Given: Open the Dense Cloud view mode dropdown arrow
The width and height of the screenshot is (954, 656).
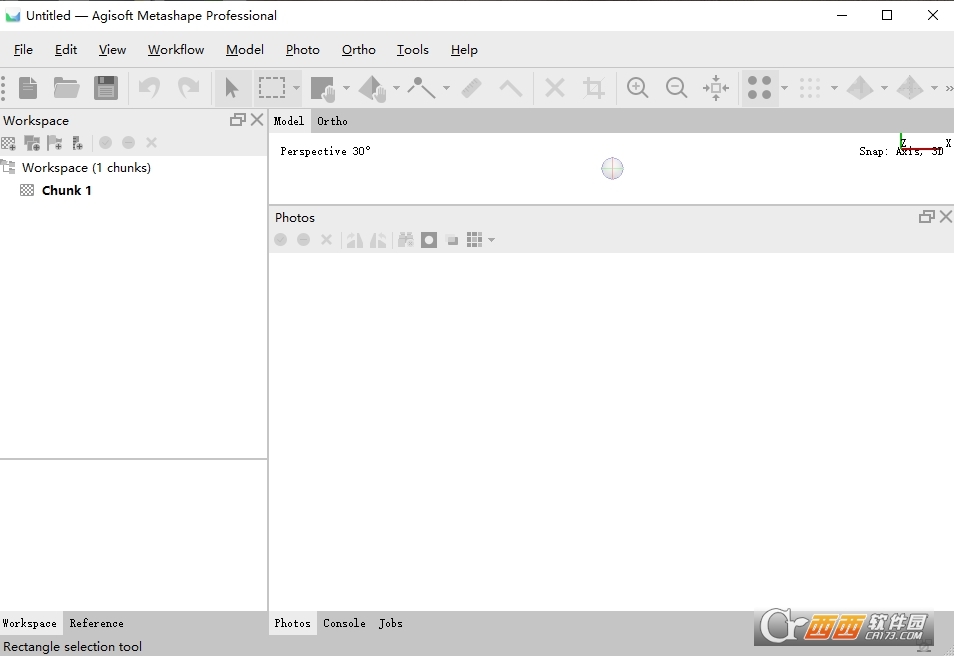Looking at the screenshot, I should pos(834,88).
